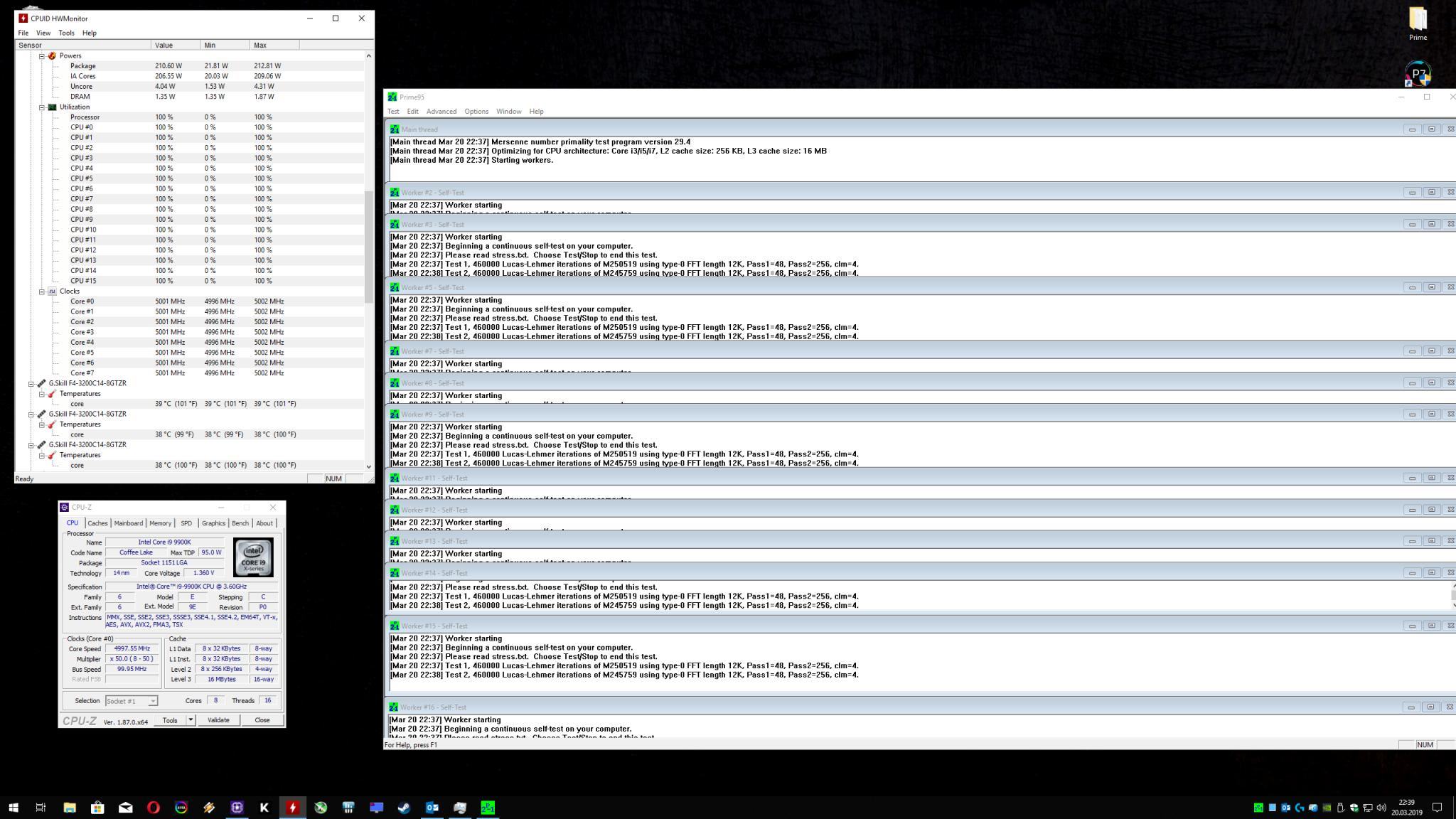Click the HWMonitor scrollbar down arrow

pos(368,466)
